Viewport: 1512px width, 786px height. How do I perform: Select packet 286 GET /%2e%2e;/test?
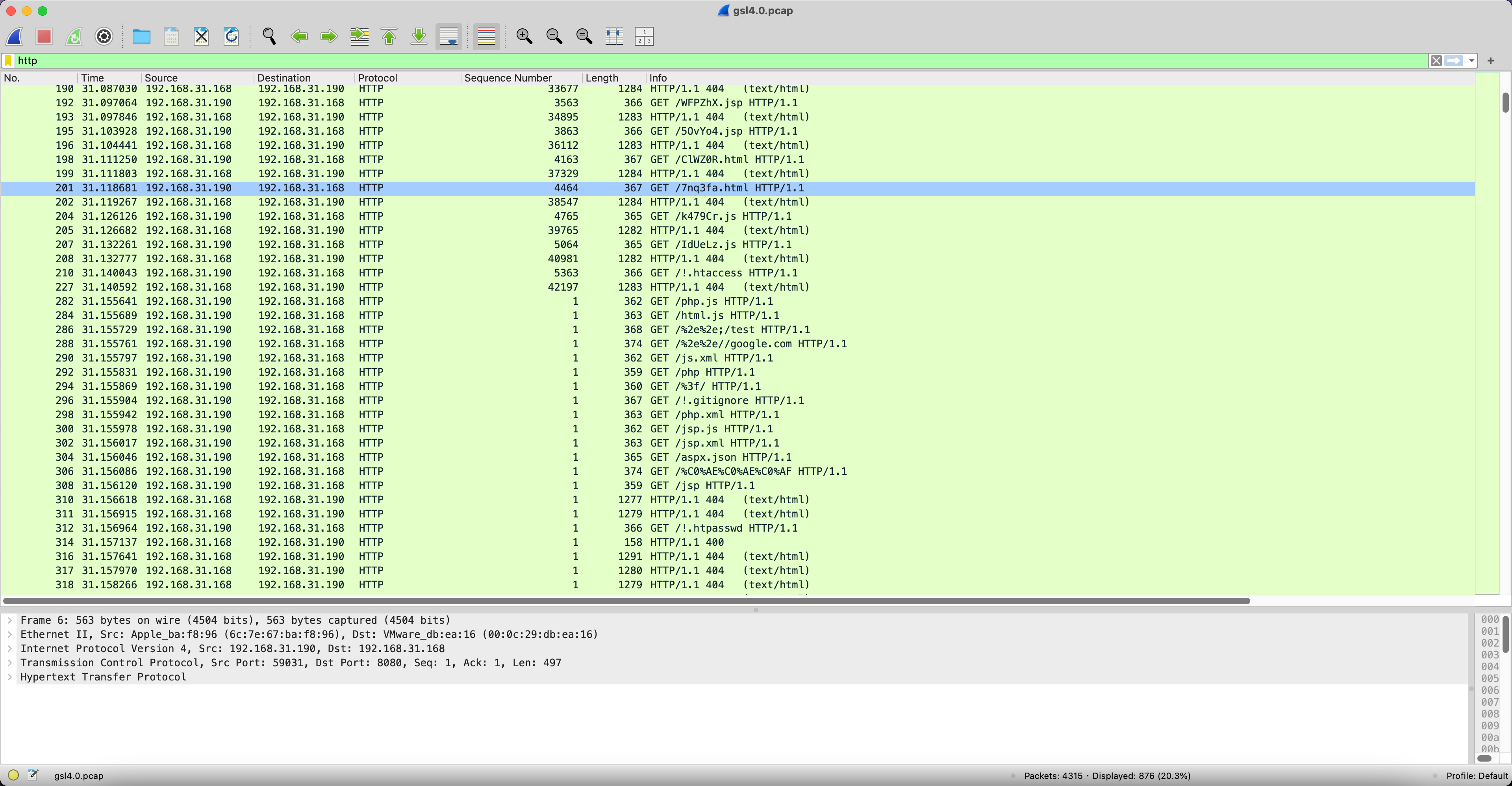click(x=737, y=330)
